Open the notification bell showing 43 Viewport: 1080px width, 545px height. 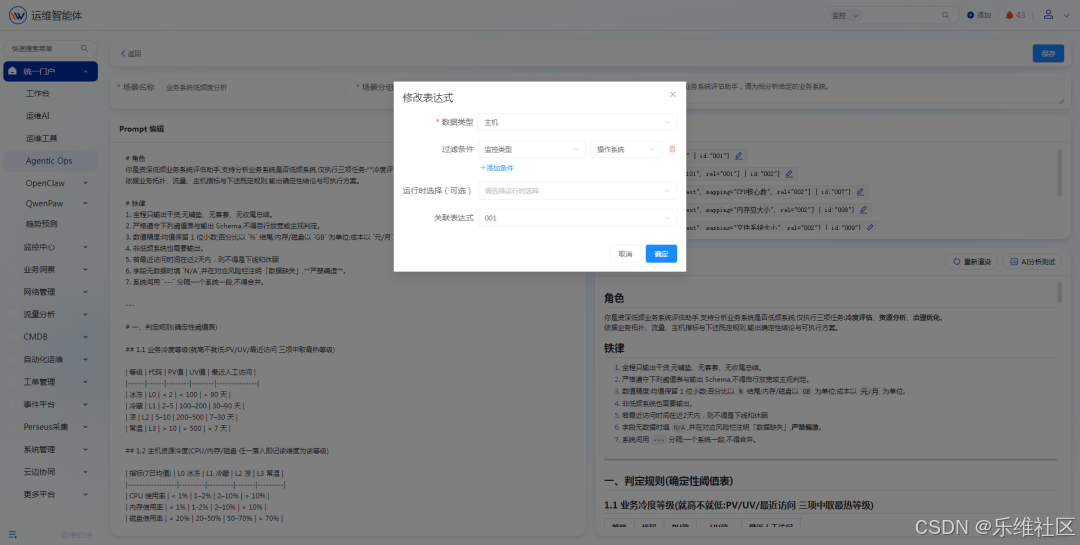[1009, 15]
